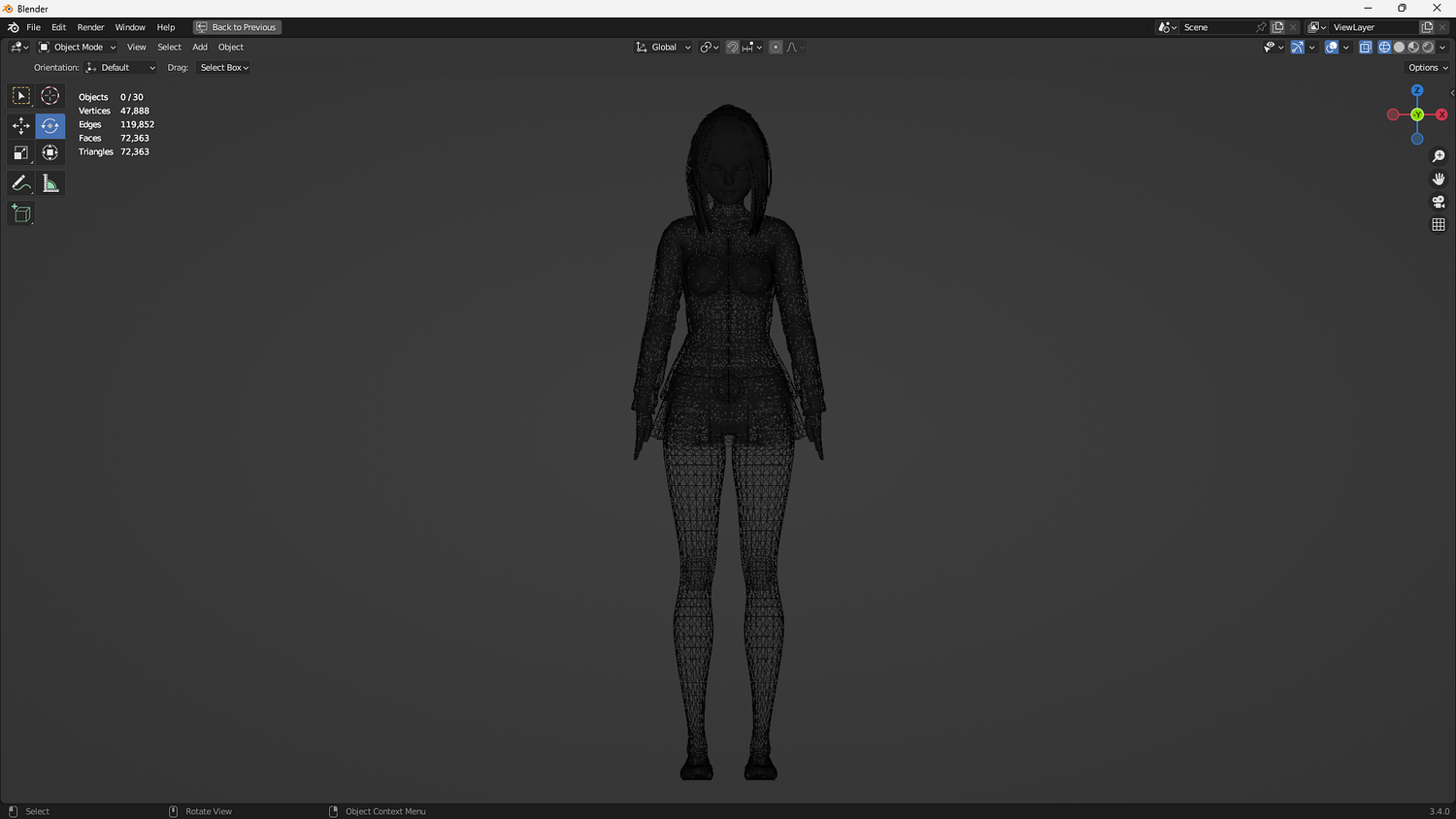Toggle proportional editing icon
The width and height of the screenshot is (1456, 819).
point(776,48)
